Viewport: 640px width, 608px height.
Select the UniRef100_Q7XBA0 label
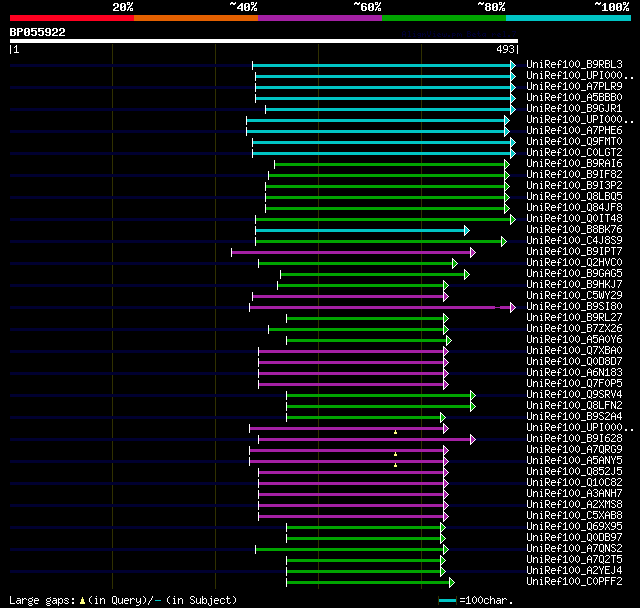pyautogui.click(x=574, y=351)
